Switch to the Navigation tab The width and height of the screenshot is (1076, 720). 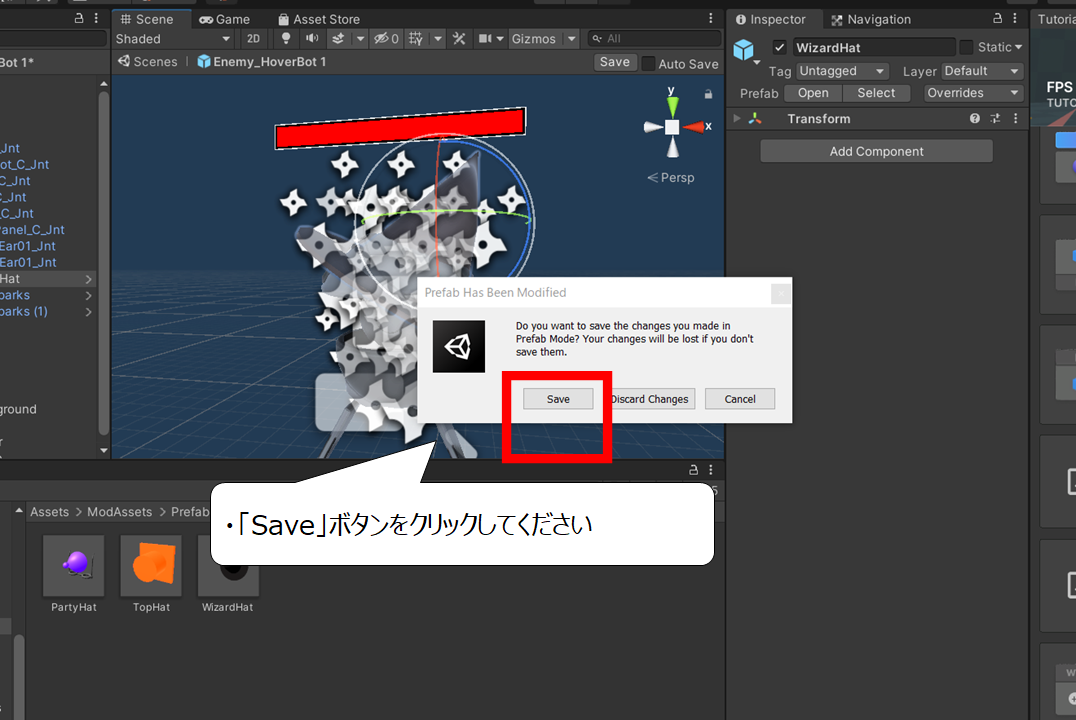pos(871,19)
